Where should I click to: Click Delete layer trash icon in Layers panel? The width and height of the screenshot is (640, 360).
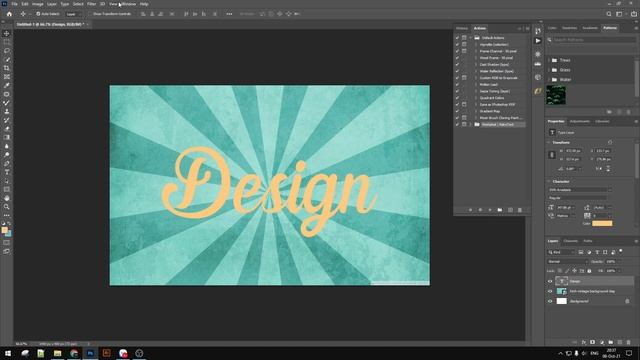coord(629,342)
